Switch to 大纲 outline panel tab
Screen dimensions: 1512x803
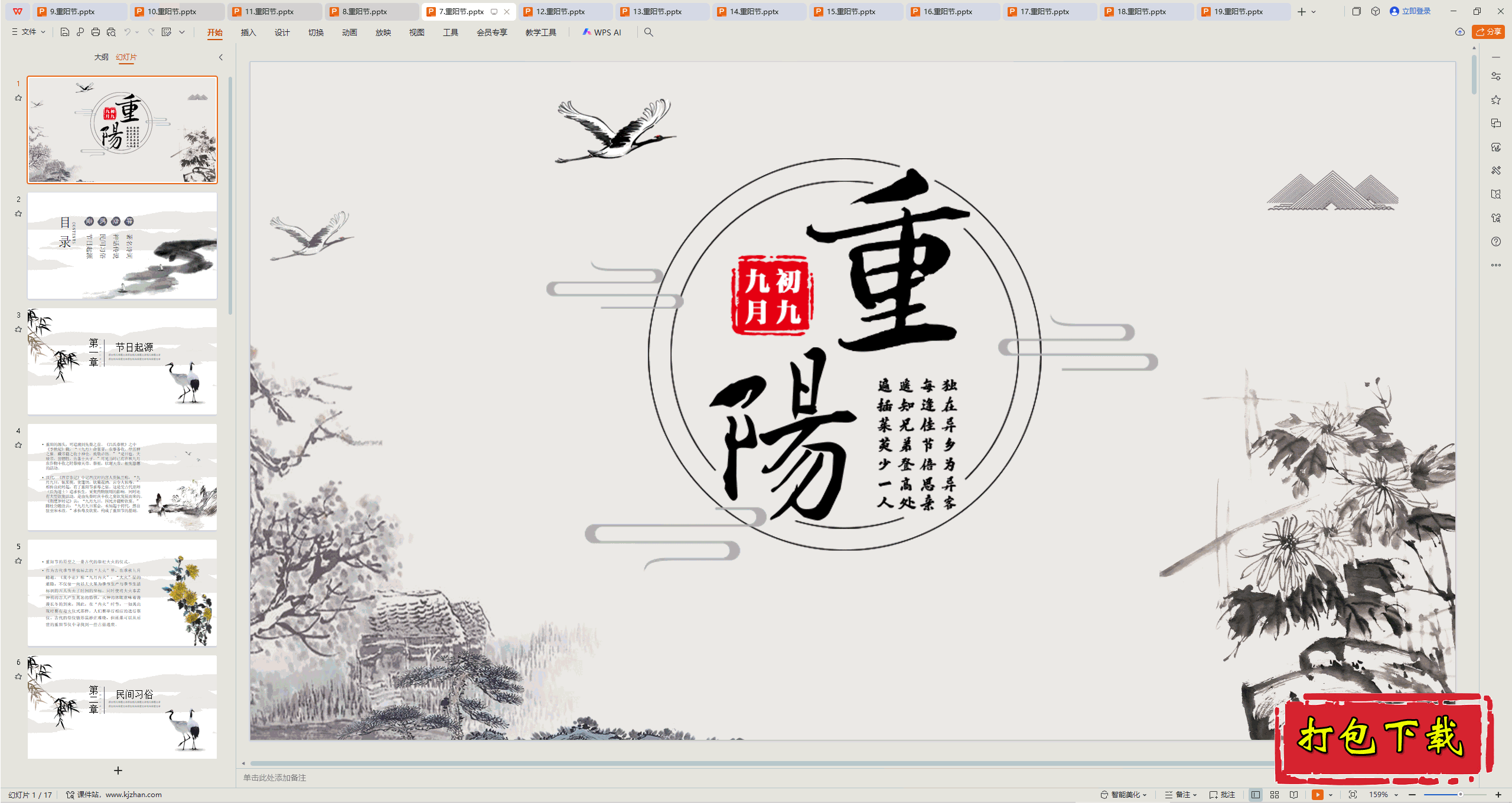(101, 57)
